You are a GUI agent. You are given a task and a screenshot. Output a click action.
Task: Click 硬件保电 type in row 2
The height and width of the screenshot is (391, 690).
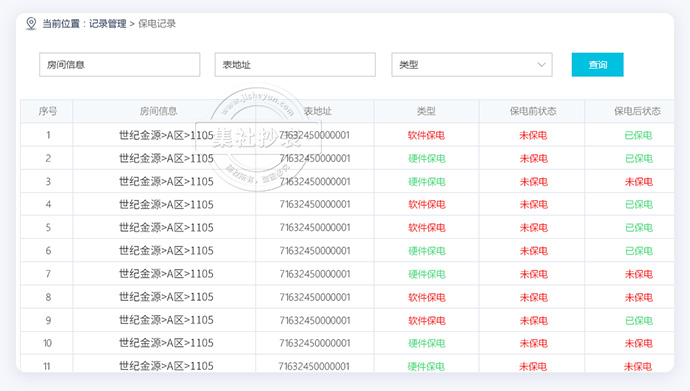tap(426, 158)
